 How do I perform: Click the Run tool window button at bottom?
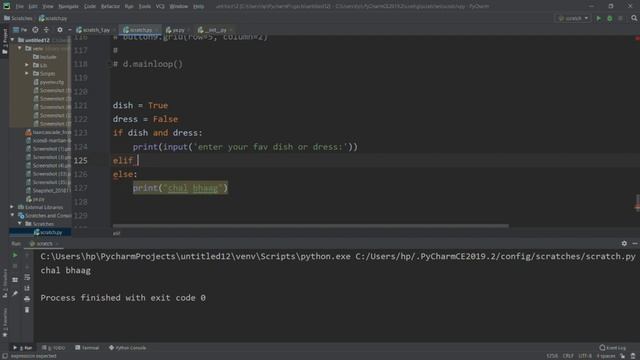(x=22, y=348)
